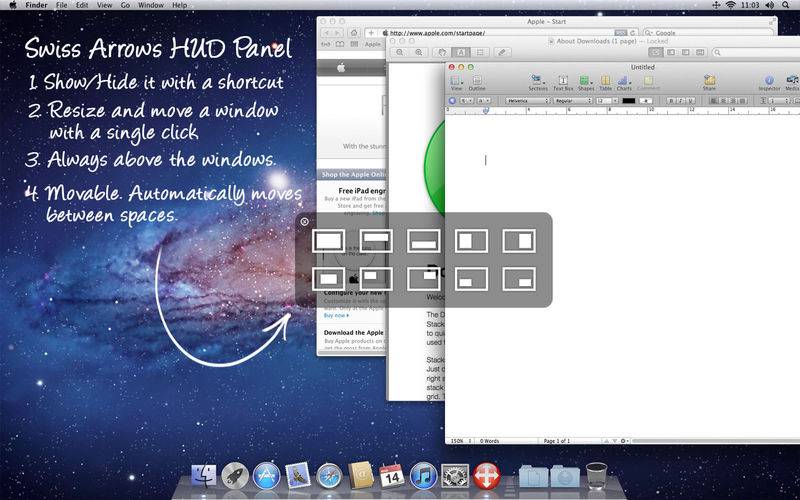The width and height of the screenshot is (800, 500).
Task: Open the Helvetica font family dropdown
Action: click(x=527, y=101)
